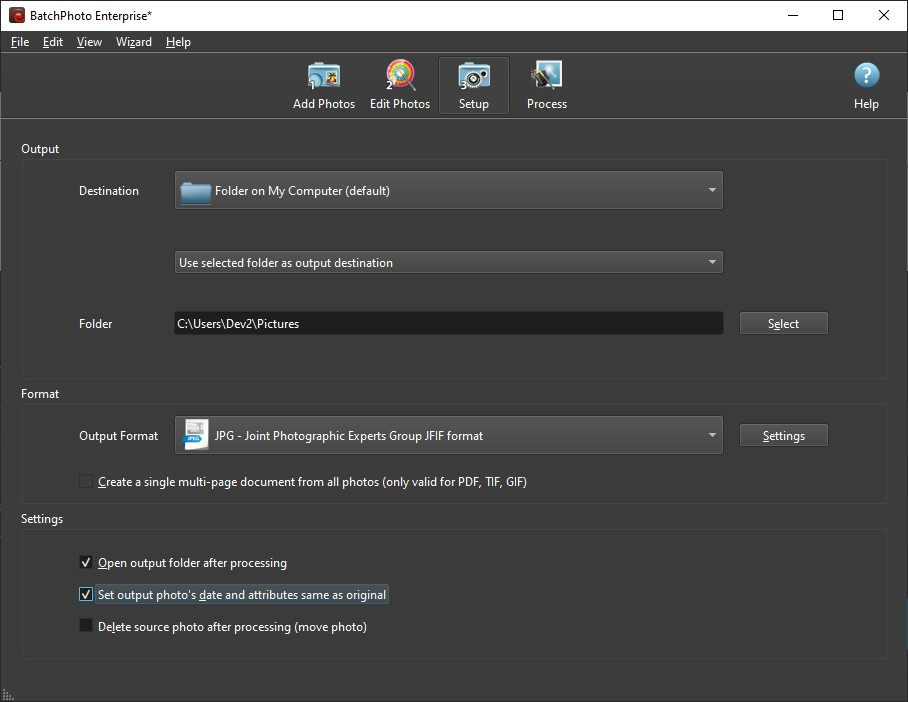Click the Folder path input field
This screenshot has height=702, width=908.
pyautogui.click(x=448, y=323)
